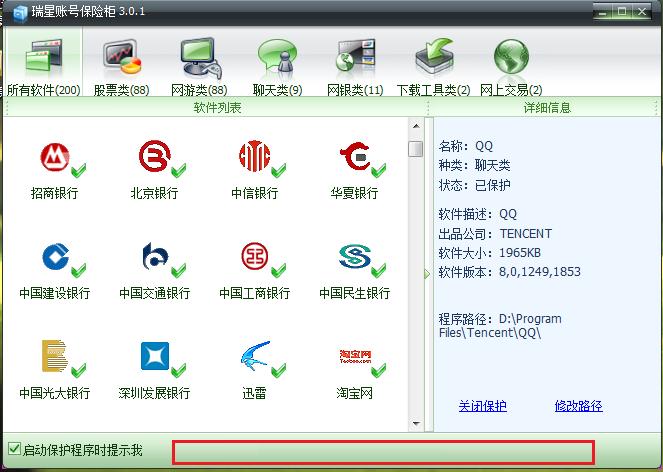Viewport: 663px width, 472px height.
Task: Click the 程序路径 D:\Program Files\Tencent\QQ\ text
Action: coord(500,326)
